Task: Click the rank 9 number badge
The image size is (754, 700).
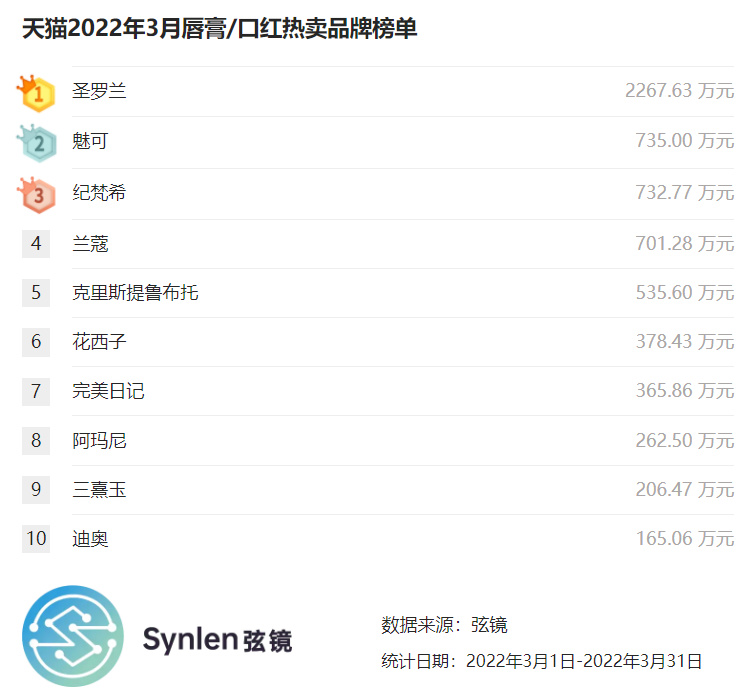Action: pyautogui.click(x=36, y=489)
